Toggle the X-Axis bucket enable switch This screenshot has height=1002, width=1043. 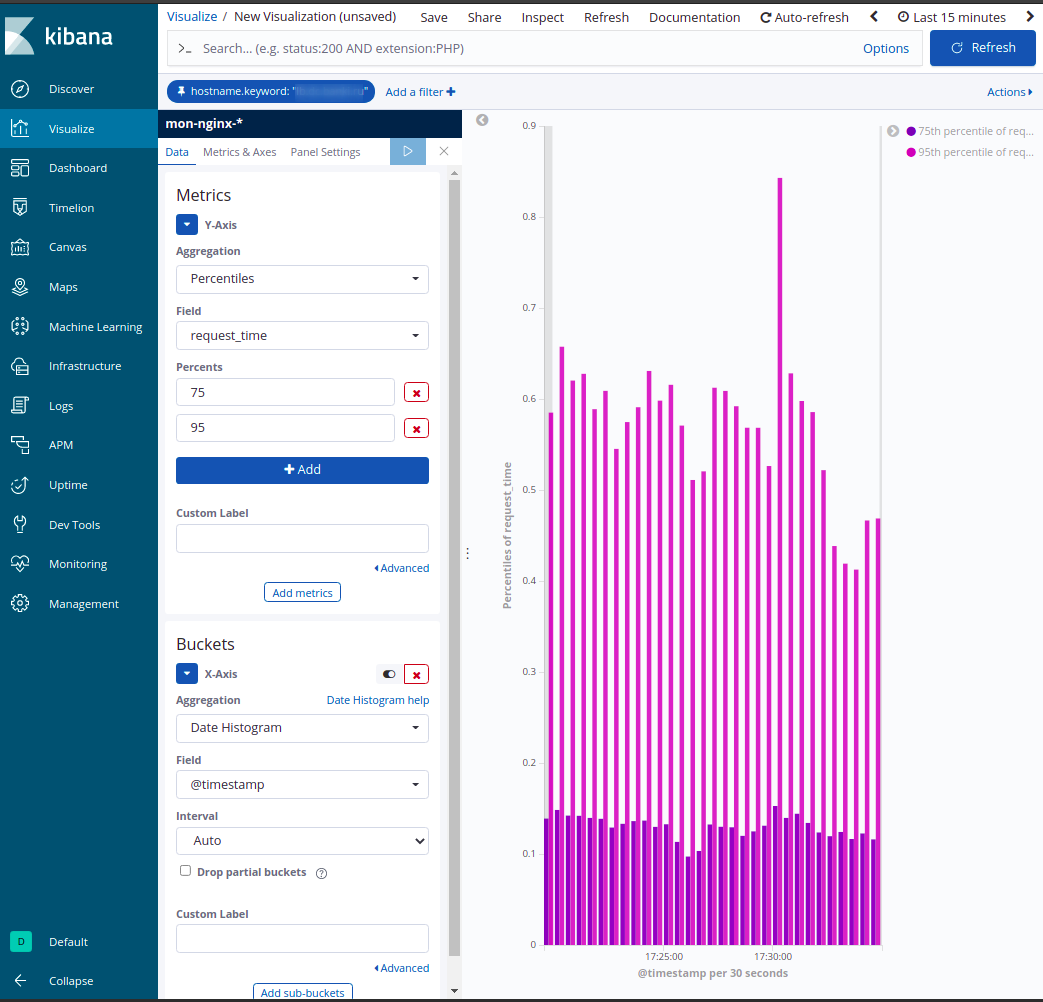coord(389,674)
